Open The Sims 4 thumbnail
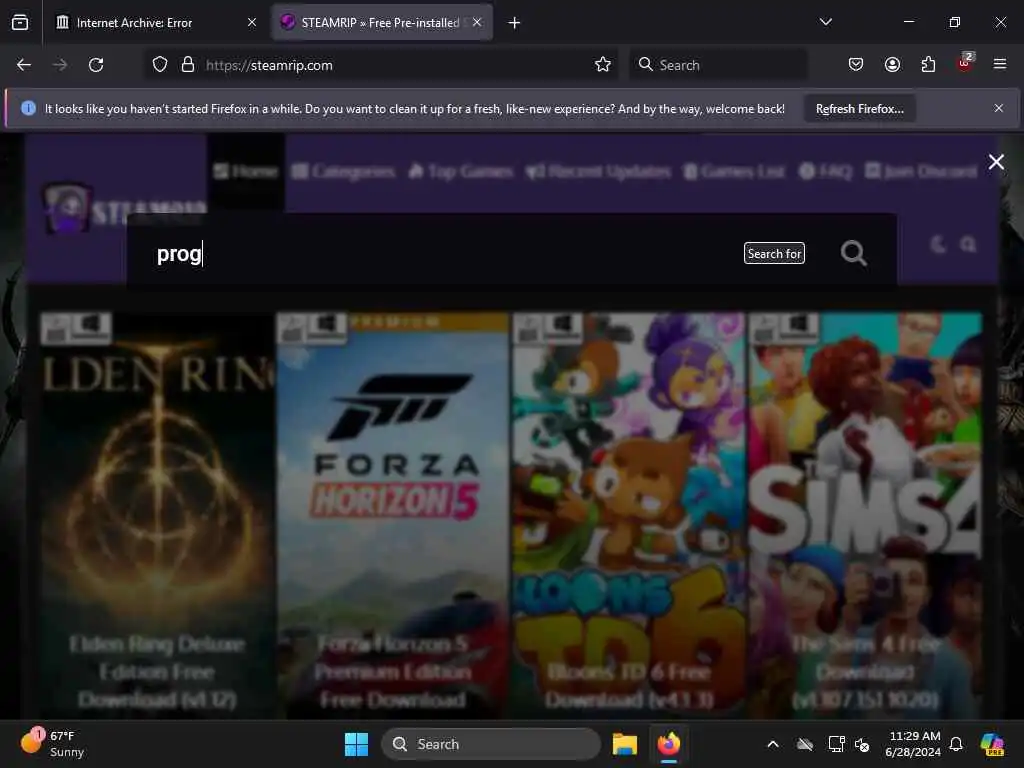 point(865,515)
